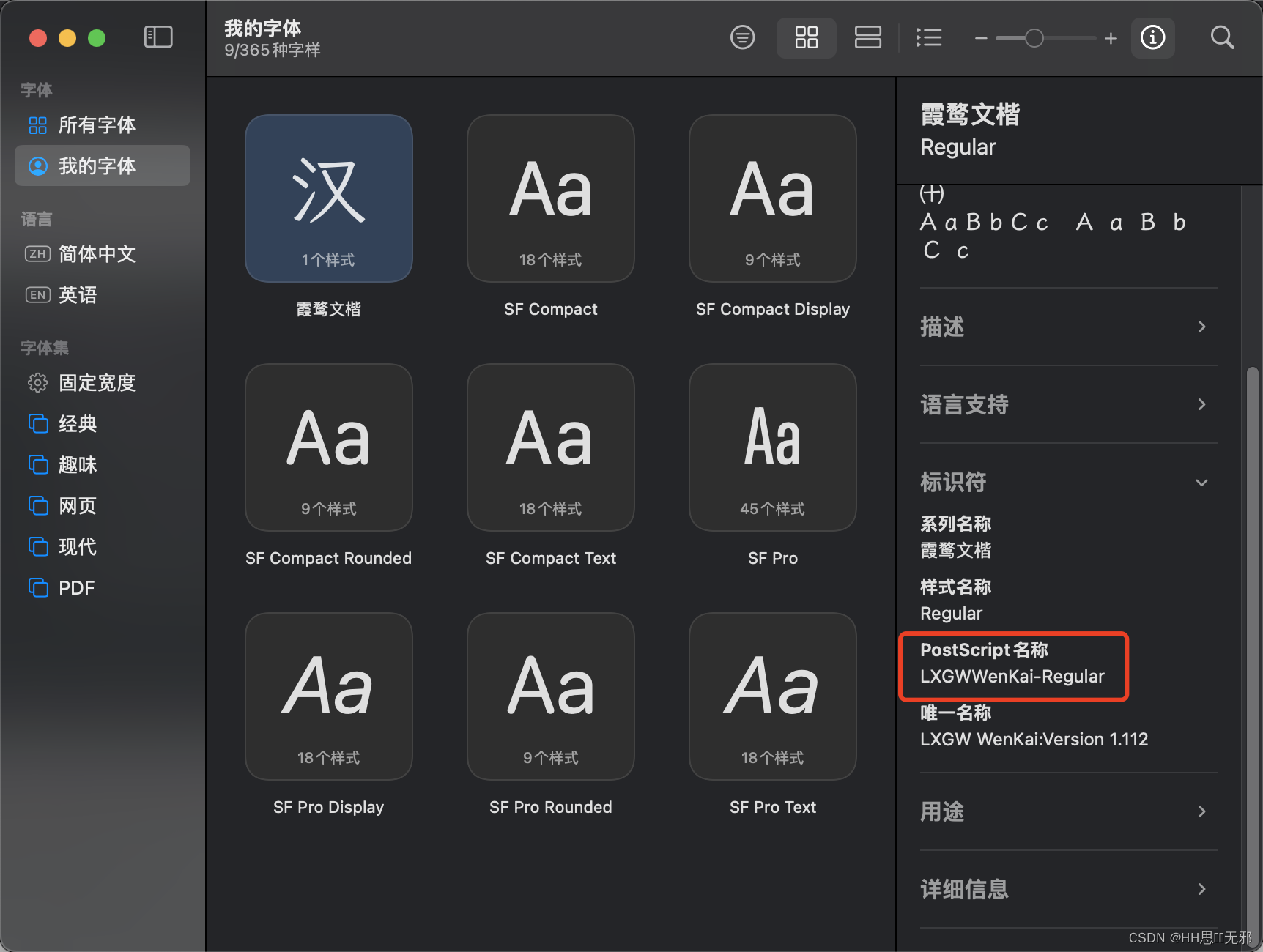Select the SF Compact Display thumbnail
The image size is (1263, 952).
pos(773,198)
